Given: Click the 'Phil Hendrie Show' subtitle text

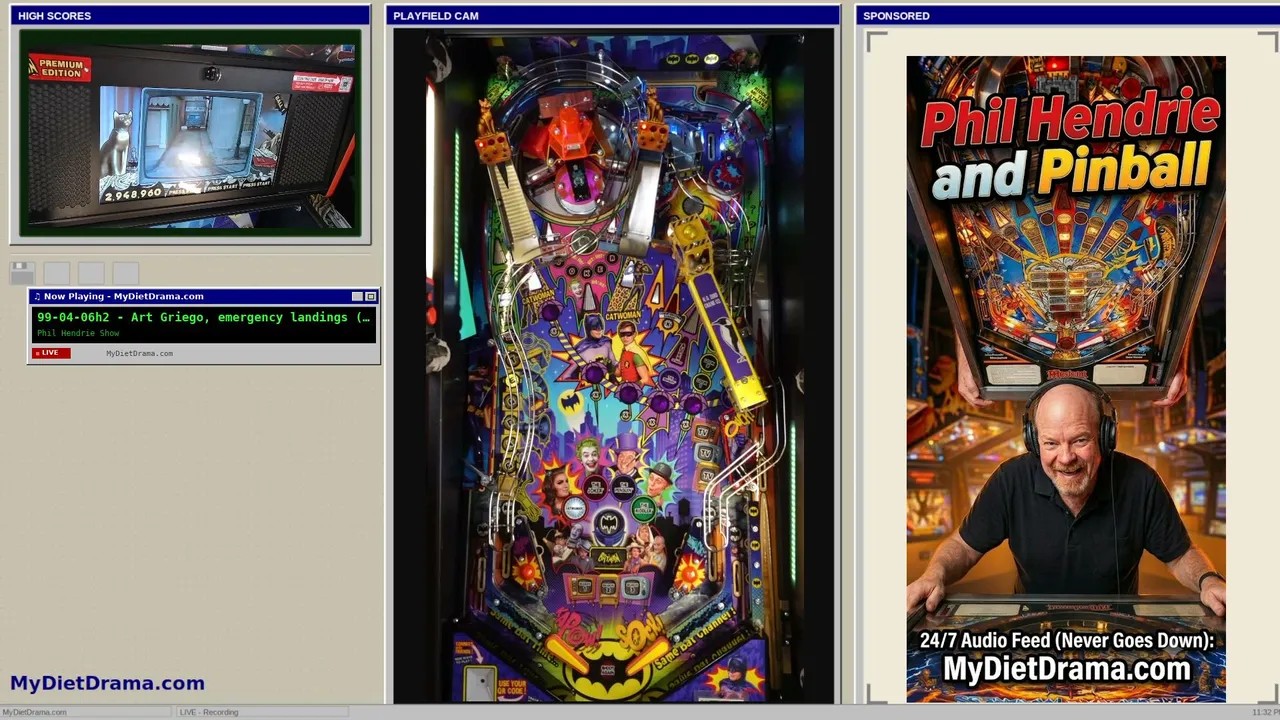Looking at the screenshot, I should [x=78, y=333].
